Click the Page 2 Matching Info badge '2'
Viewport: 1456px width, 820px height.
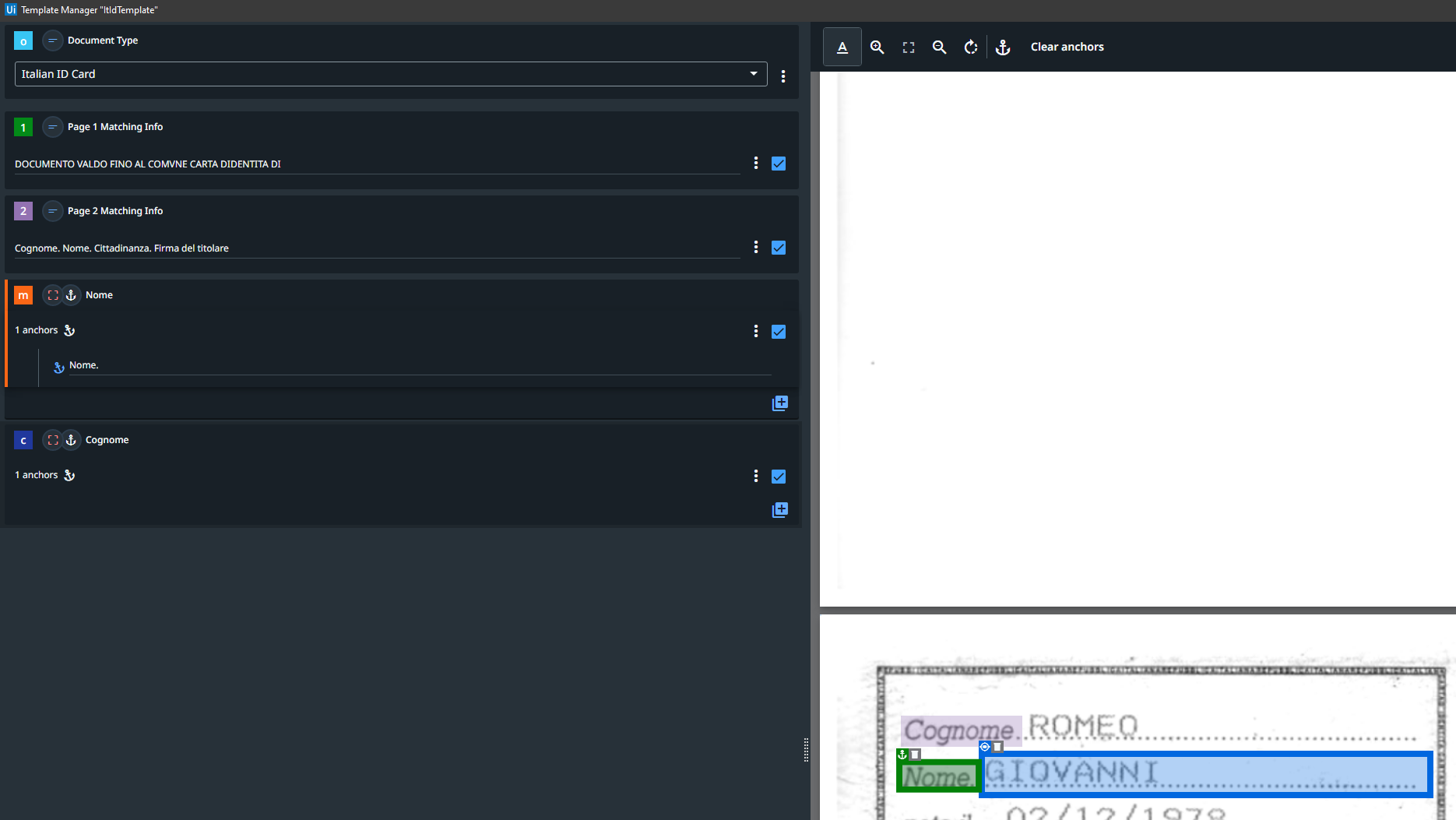(23, 211)
